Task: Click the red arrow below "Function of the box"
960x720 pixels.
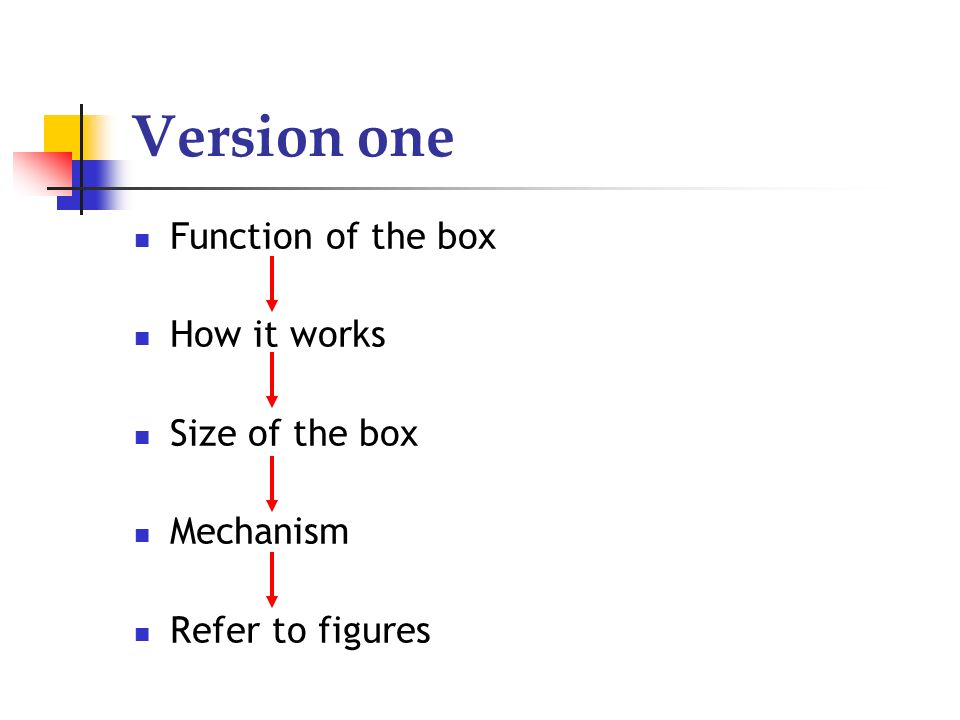Action: [x=272, y=283]
